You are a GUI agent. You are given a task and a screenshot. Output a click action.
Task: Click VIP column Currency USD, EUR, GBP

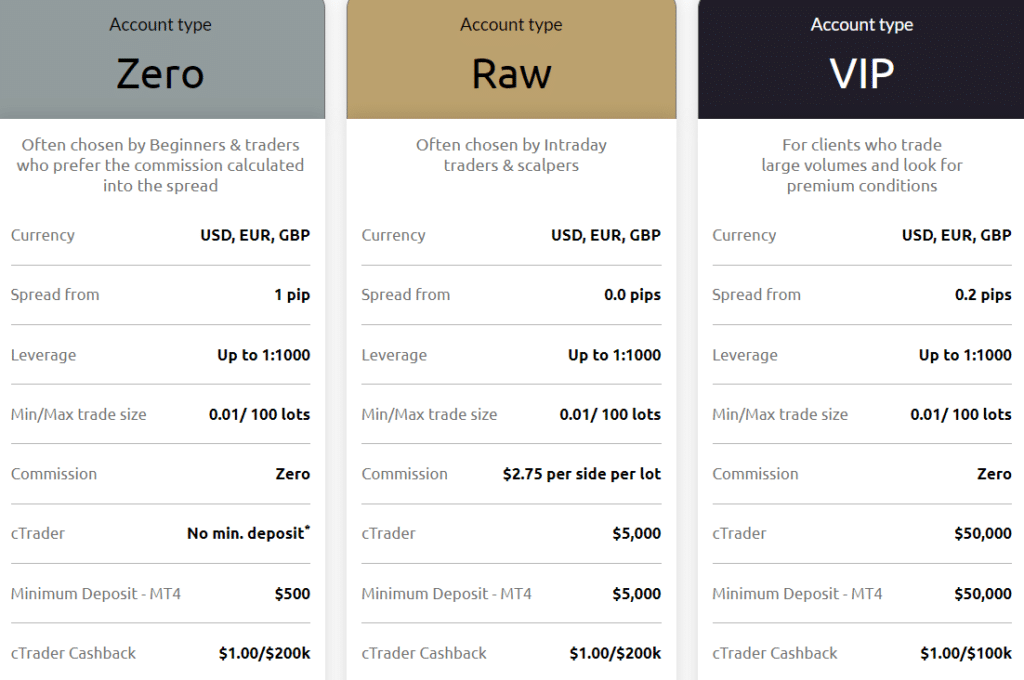coord(956,235)
